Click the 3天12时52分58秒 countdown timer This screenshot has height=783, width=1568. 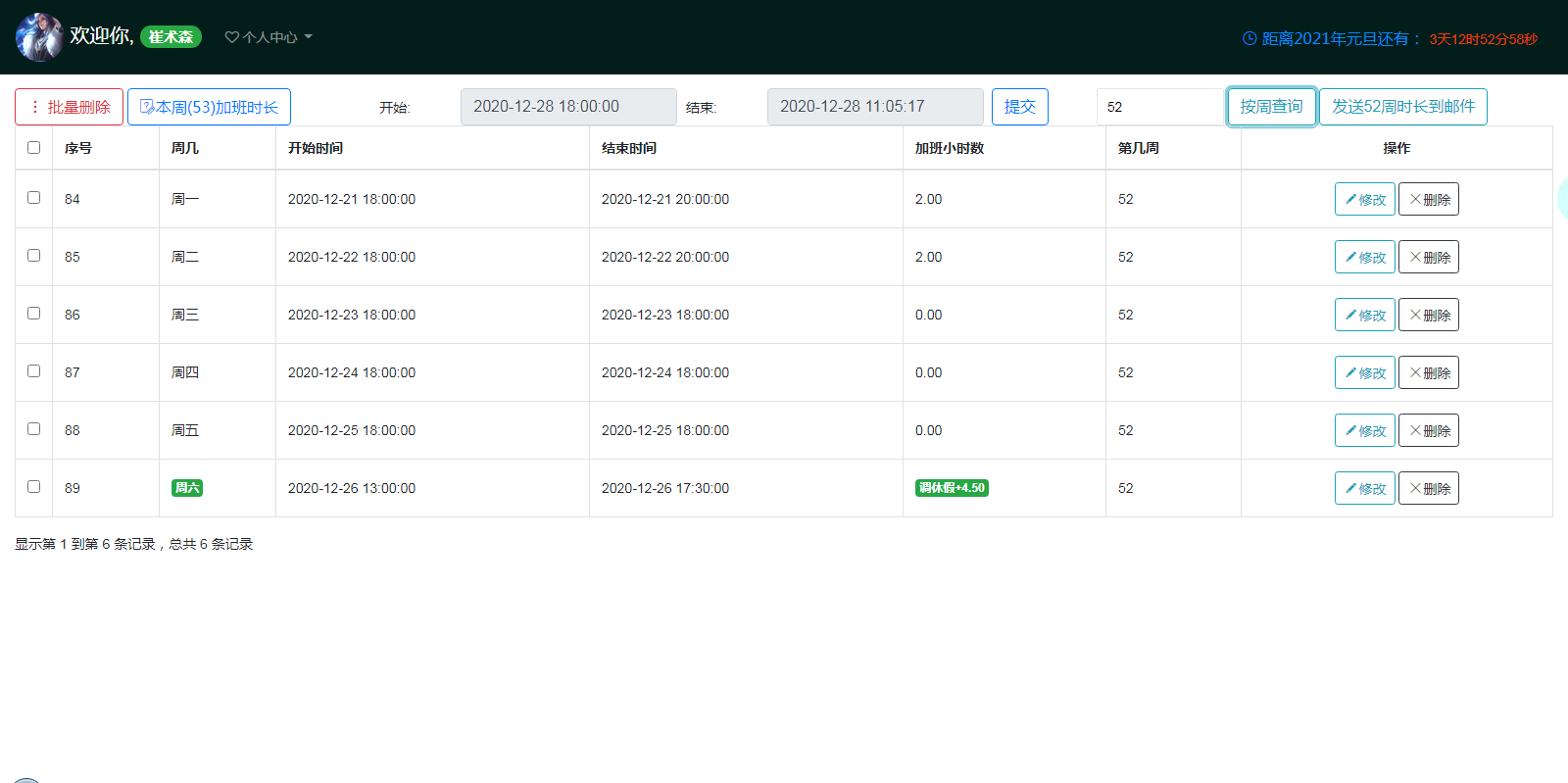click(x=1484, y=39)
